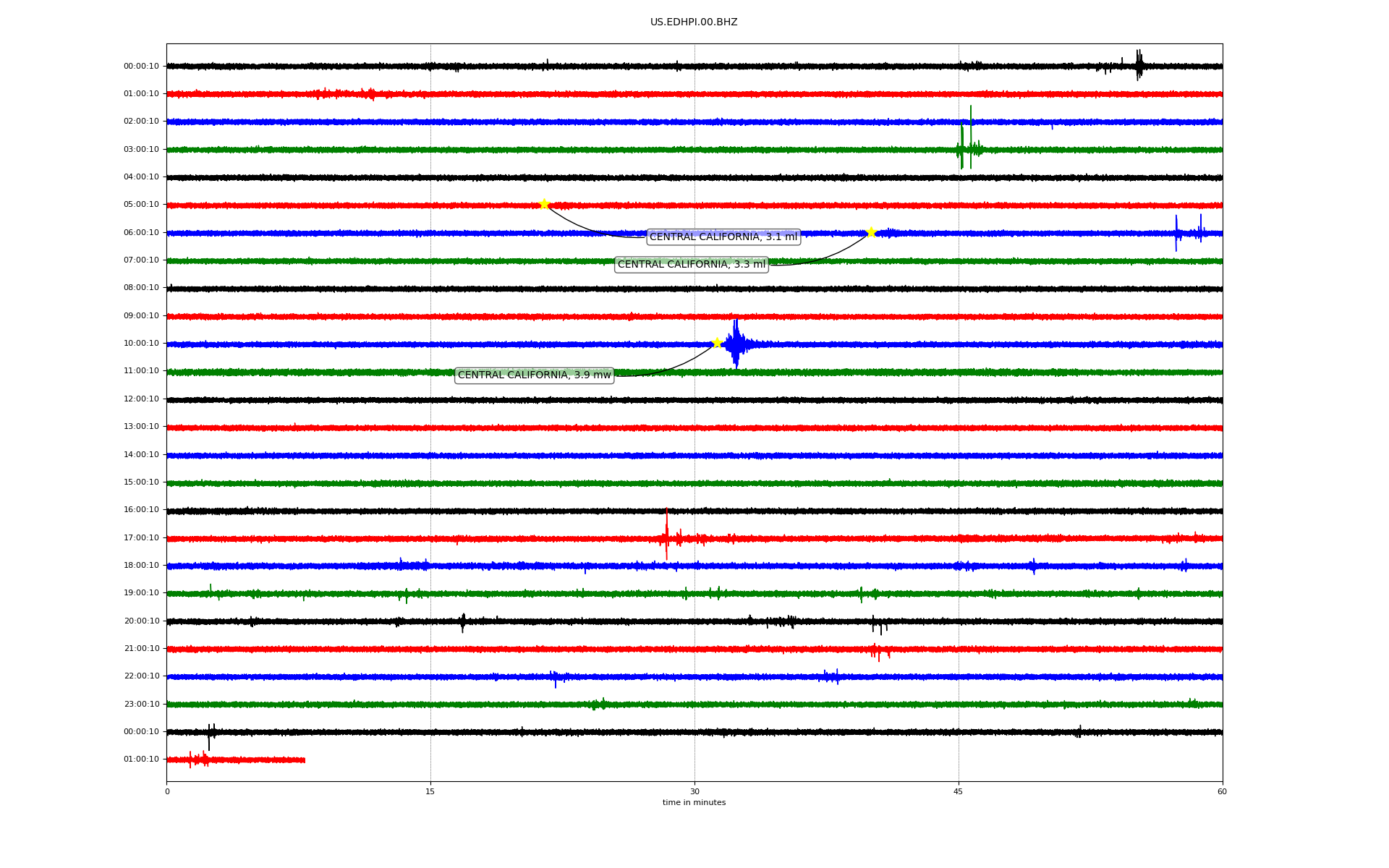Click the large blue burst on the 10:00:10 trace
This screenshot has height=868, width=1389.
[736, 344]
